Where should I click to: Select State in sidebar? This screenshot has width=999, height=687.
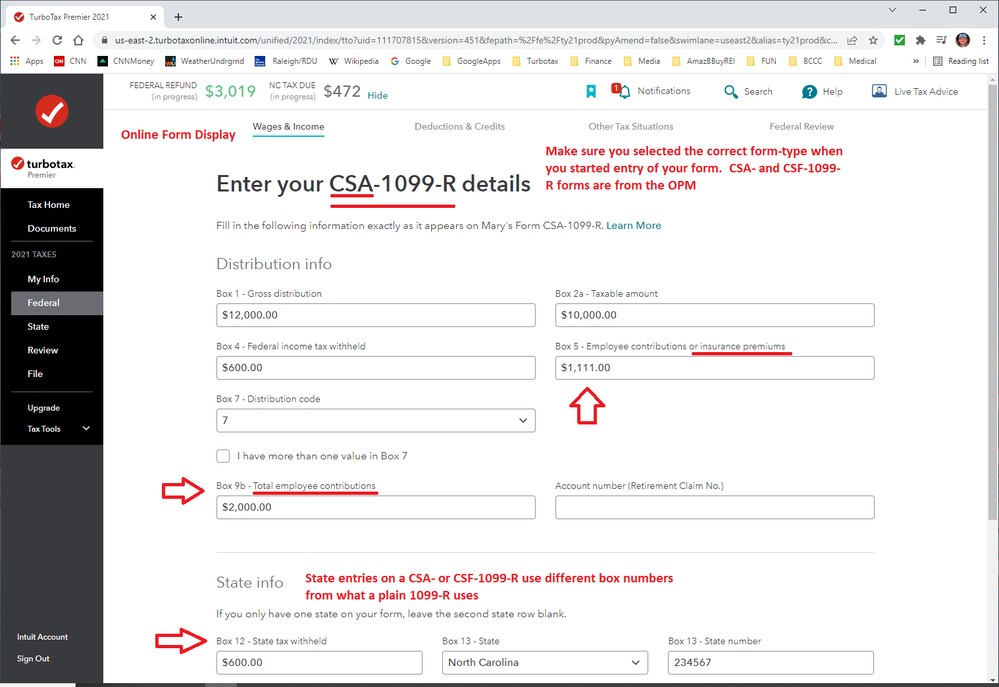[38, 326]
